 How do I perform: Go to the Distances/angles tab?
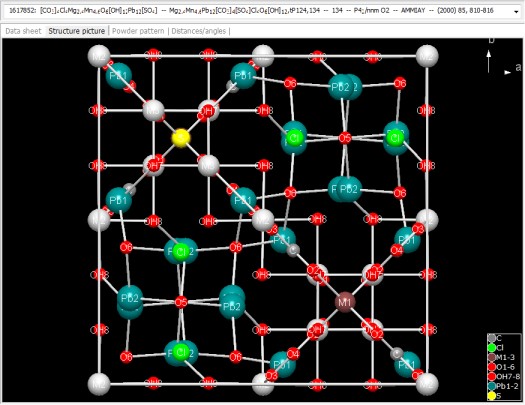(x=199, y=31)
